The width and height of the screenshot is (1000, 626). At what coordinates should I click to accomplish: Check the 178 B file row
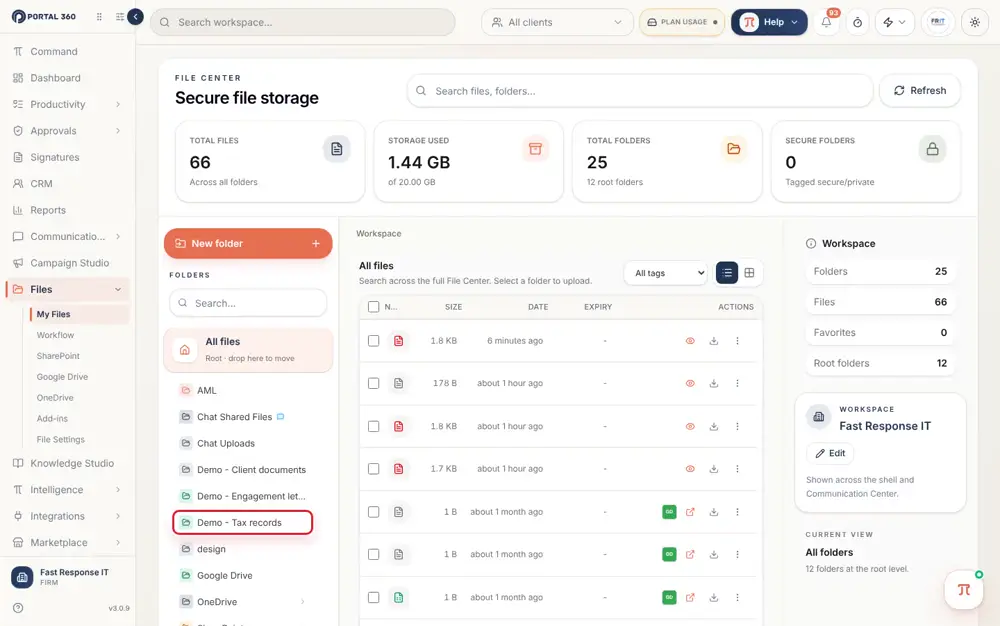[x=374, y=383]
